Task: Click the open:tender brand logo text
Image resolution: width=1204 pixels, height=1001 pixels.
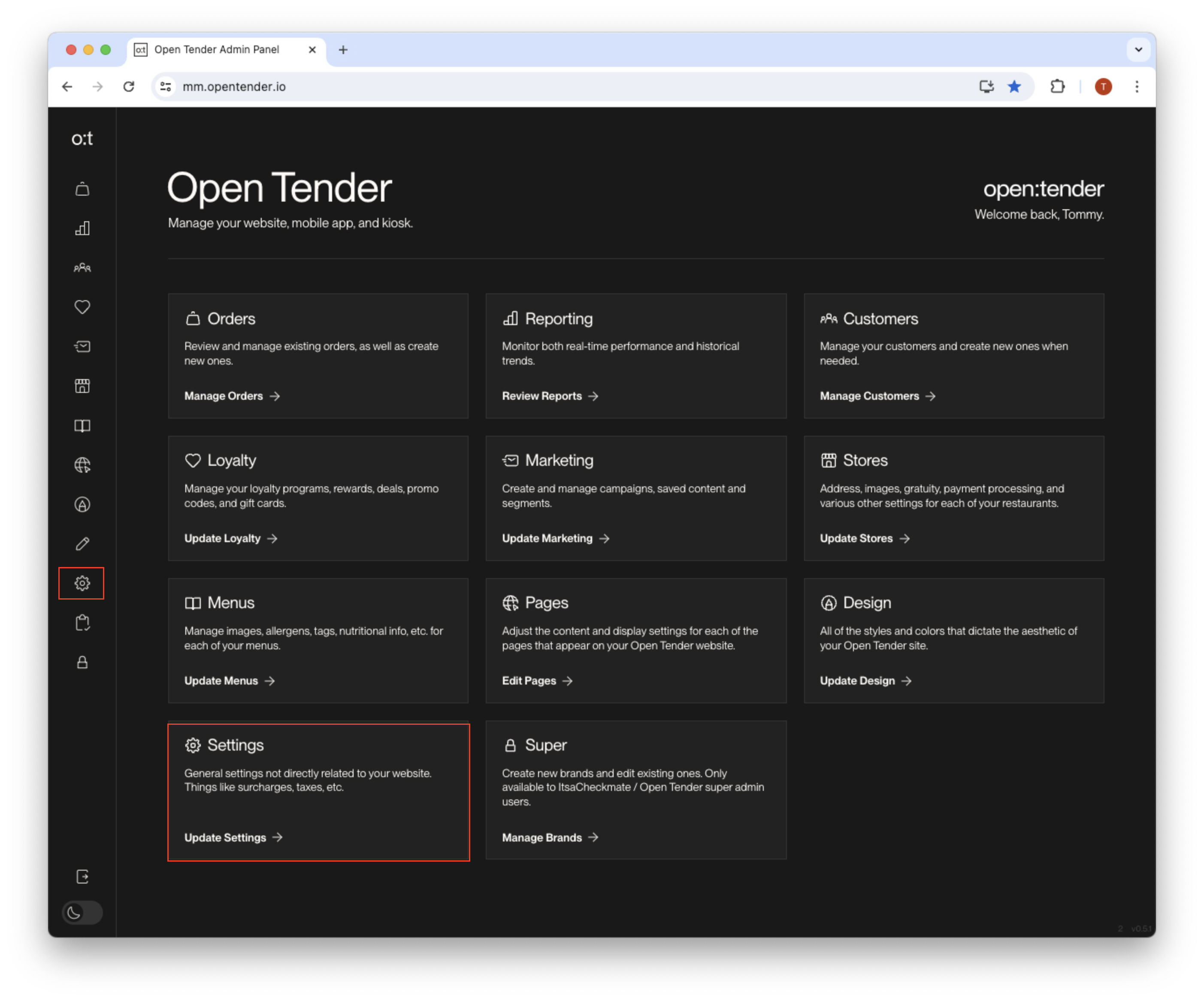Action: (1043, 190)
